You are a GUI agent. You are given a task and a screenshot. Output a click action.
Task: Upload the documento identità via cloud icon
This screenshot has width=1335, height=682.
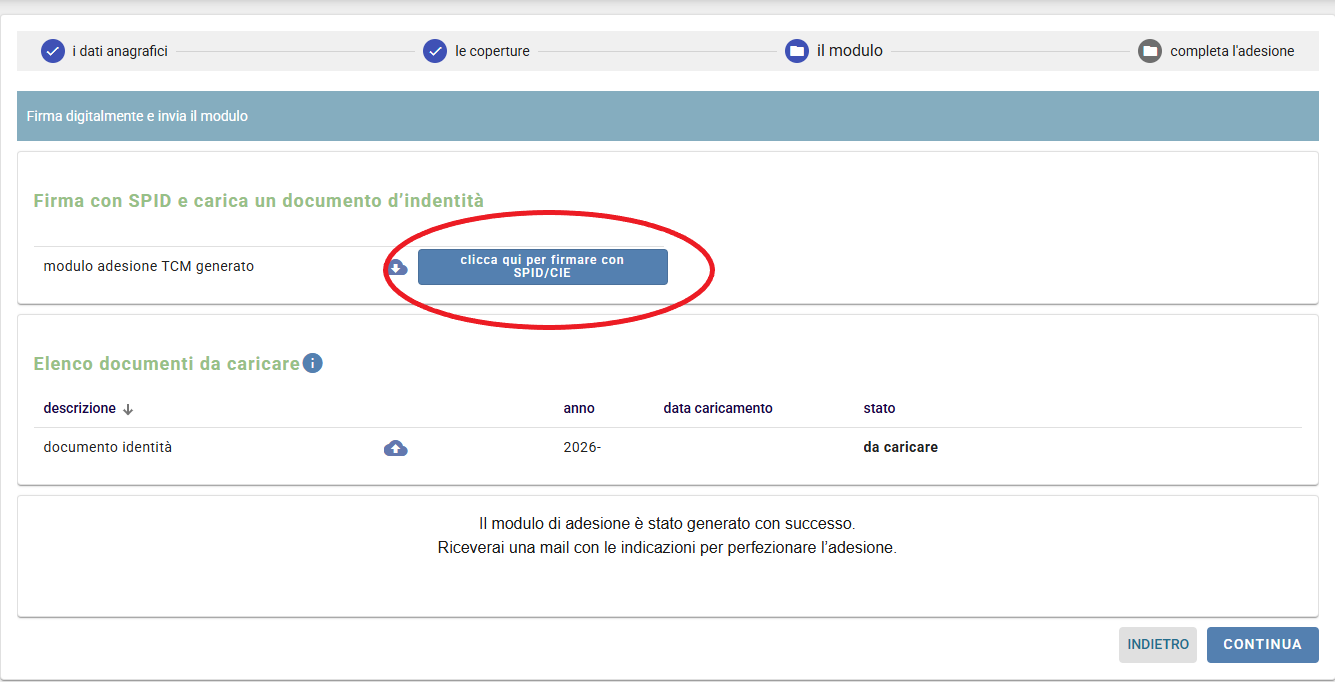396,448
